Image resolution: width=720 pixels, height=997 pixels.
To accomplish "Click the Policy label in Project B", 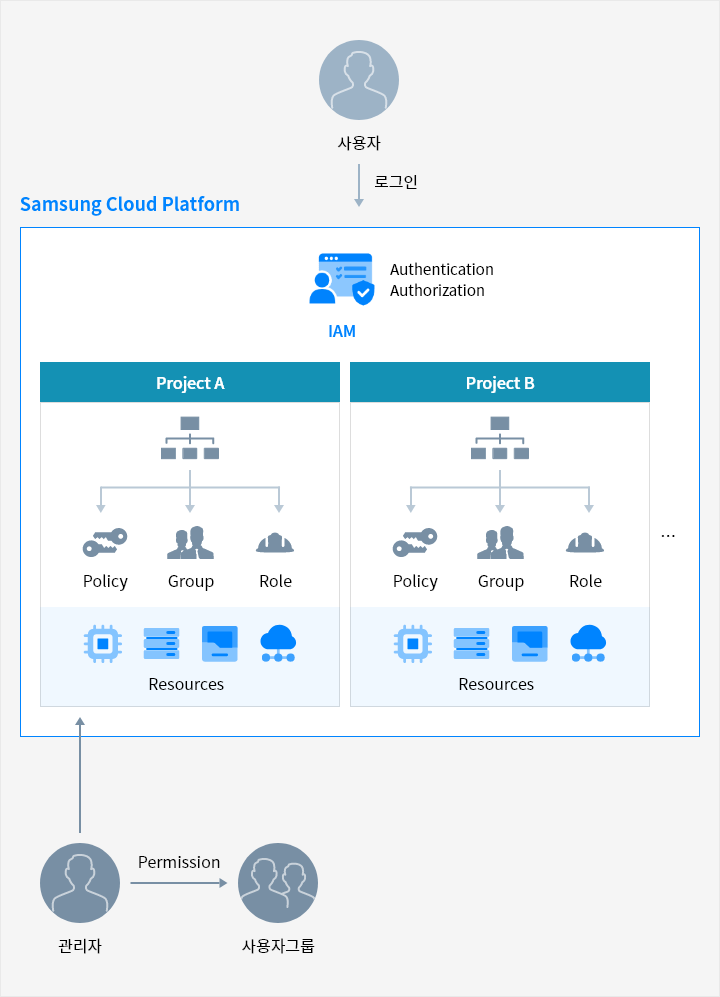I will [415, 582].
